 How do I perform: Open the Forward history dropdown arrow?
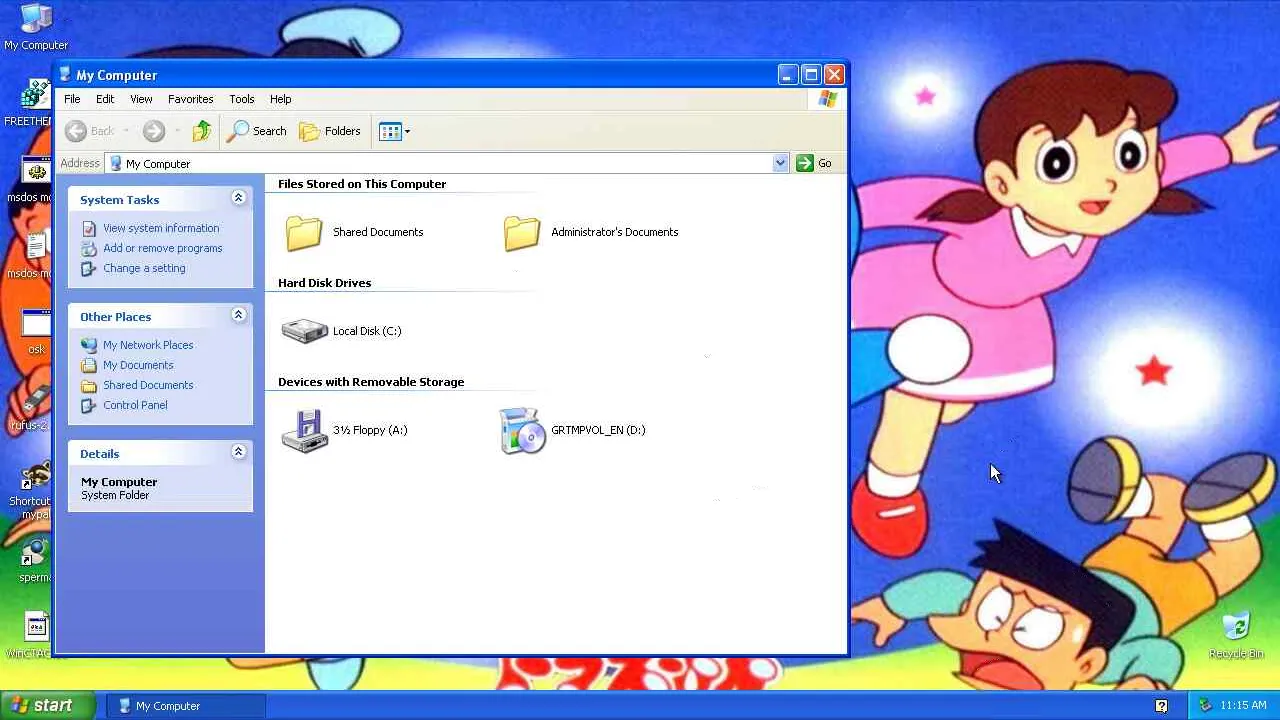click(177, 131)
